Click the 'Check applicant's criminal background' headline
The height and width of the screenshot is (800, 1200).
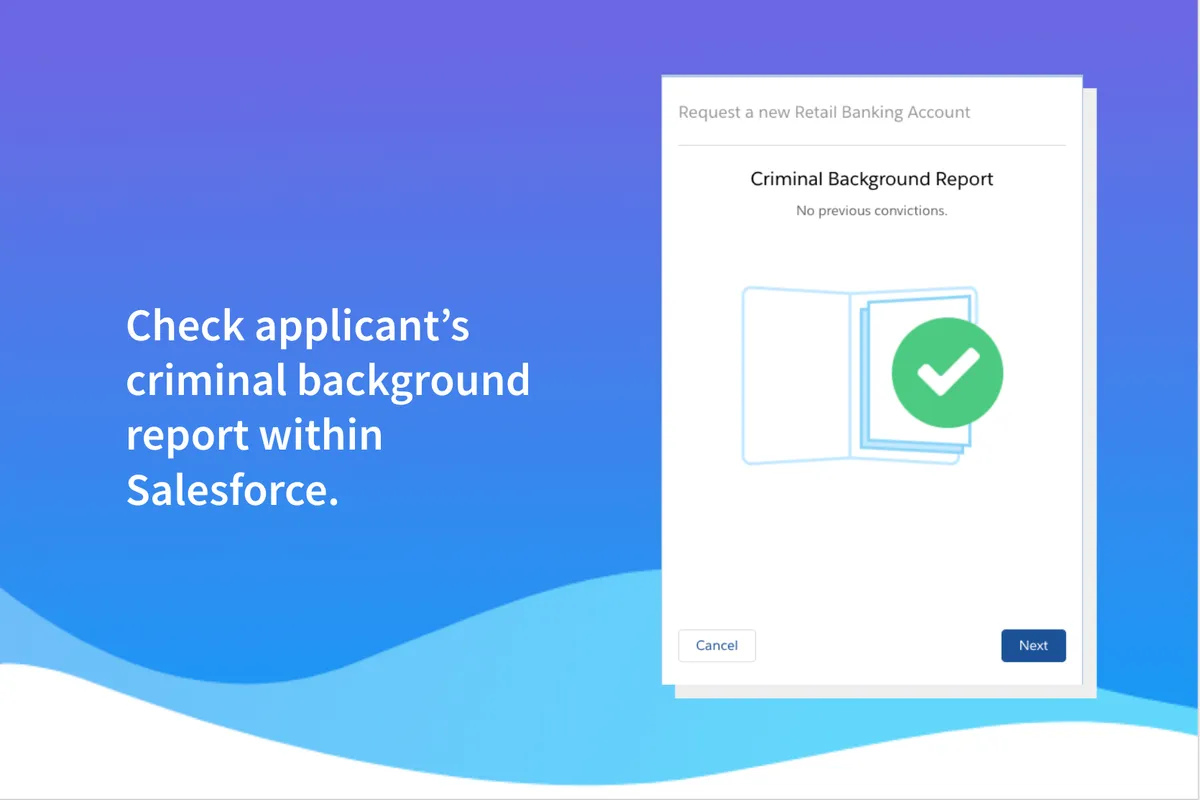coord(328,408)
